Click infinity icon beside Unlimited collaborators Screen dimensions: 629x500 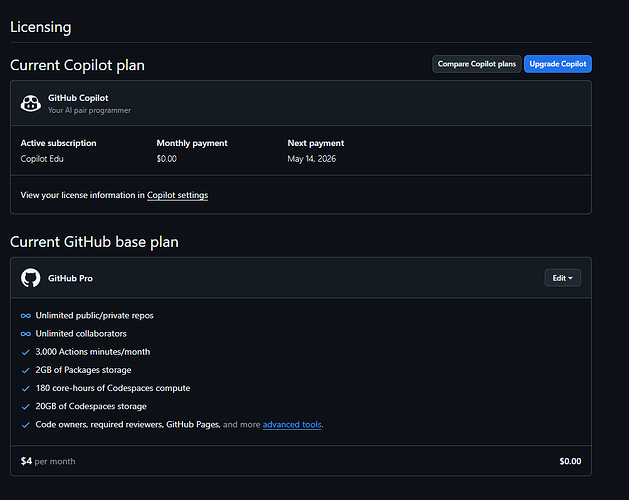26,334
